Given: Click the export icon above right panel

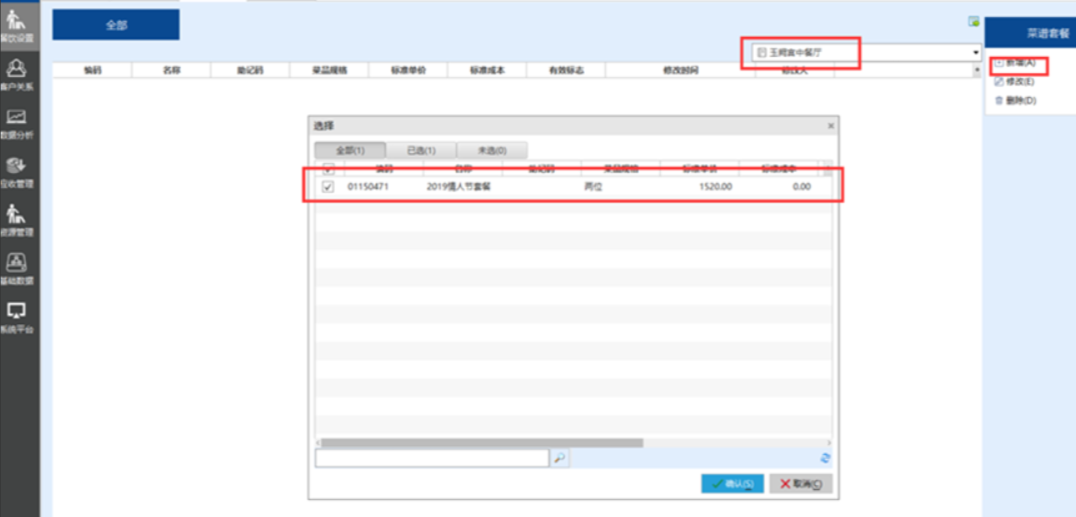Looking at the screenshot, I should pos(973,22).
